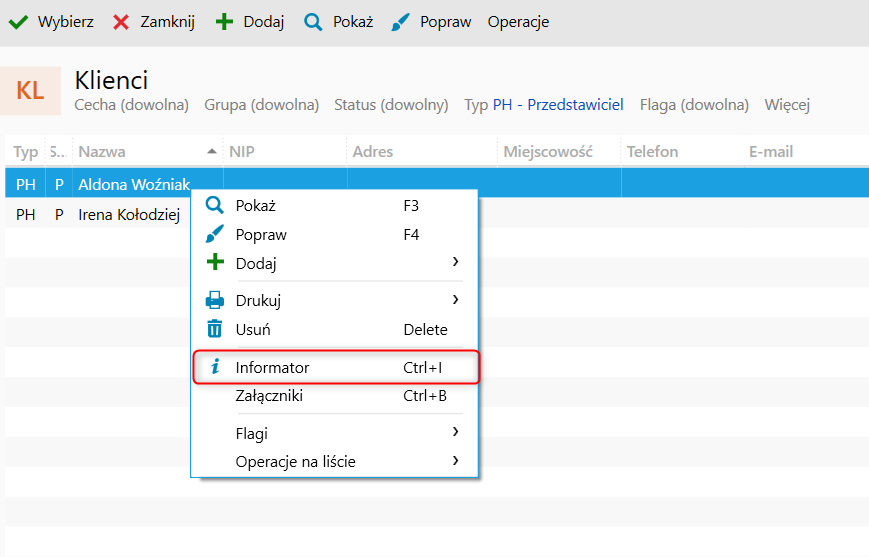Click the Miejscowość column header
The image size is (869, 557).
(x=548, y=152)
